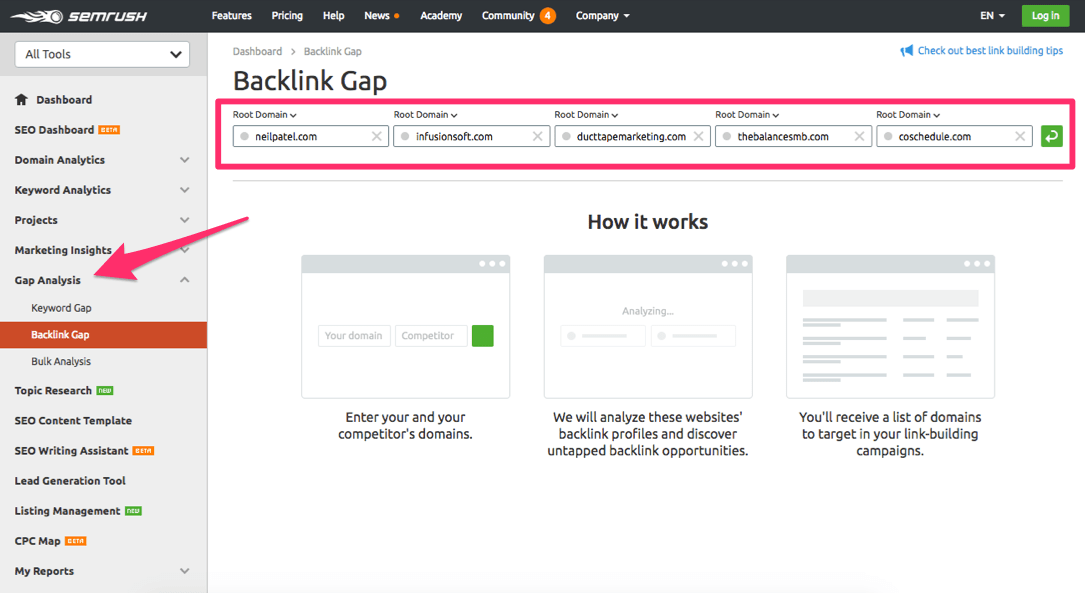Open Root Domain dropdown above infusionsoft.com
Viewport: 1085px width, 593px height.
(x=426, y=115)
